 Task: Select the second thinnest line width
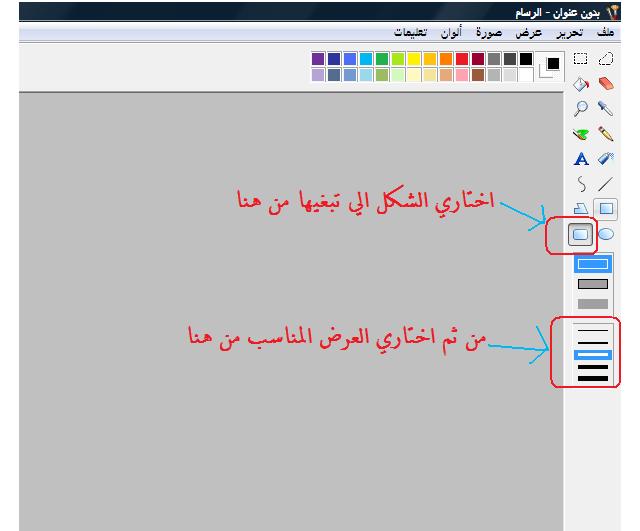pyautogui.click(x=593, y=342)
